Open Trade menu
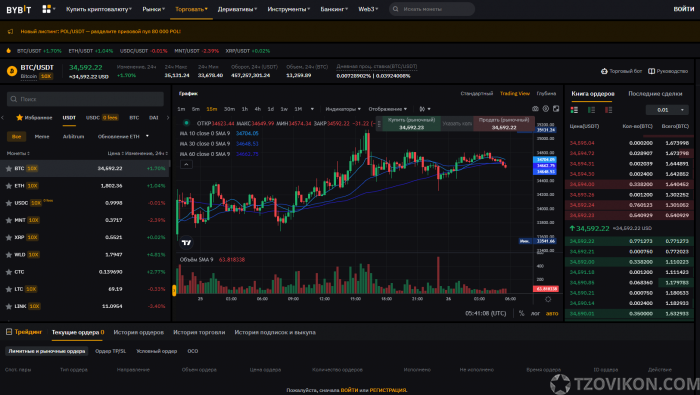This screenshot has width=700, height=395. [191, 9]
